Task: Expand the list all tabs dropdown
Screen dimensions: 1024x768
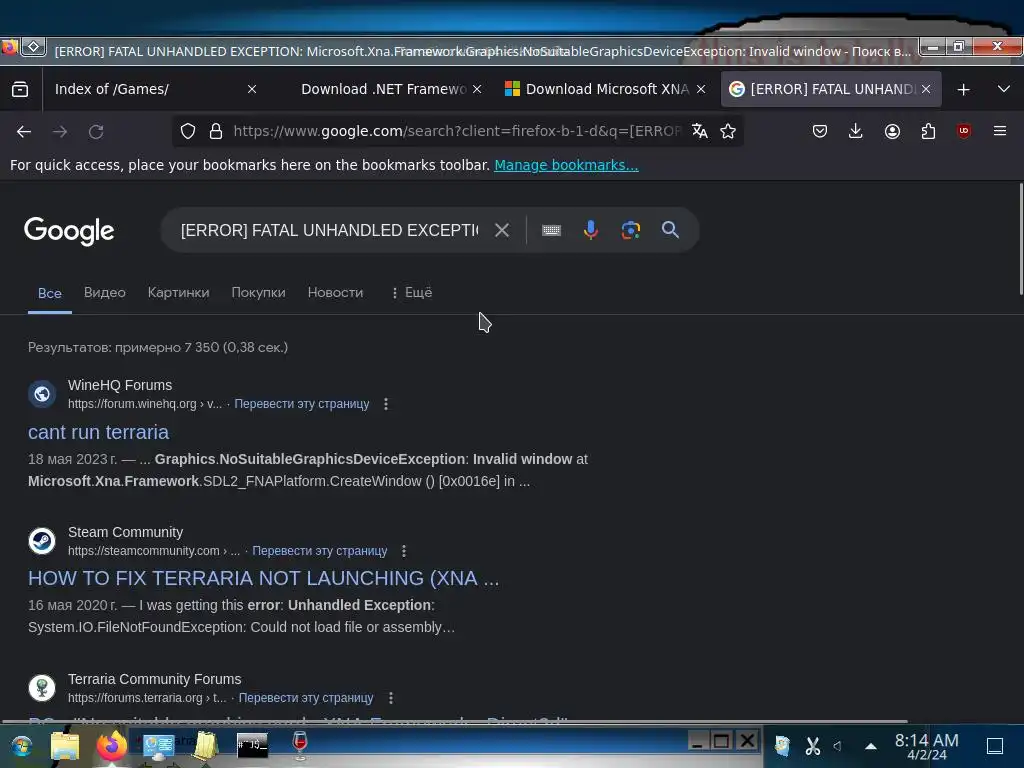Action: point(1004,89)
